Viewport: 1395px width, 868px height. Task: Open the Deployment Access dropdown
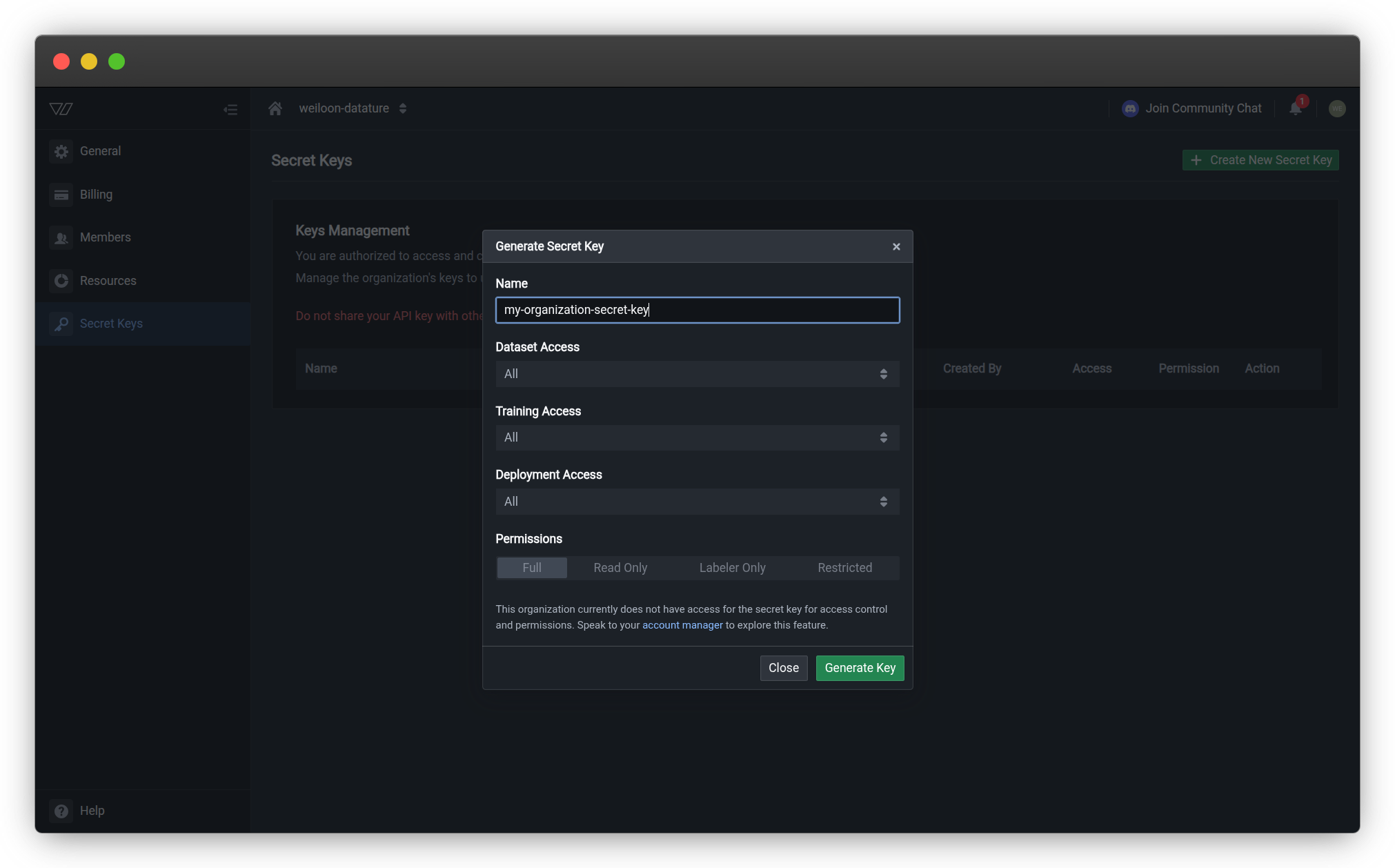click(x=697, y=502)
